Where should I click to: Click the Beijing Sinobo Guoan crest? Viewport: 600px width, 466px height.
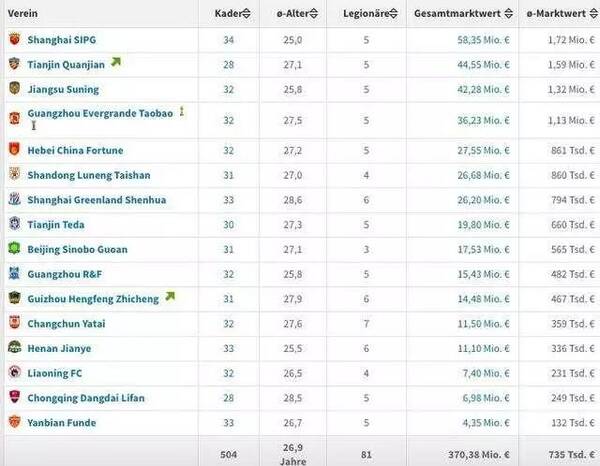pos(14,249)
